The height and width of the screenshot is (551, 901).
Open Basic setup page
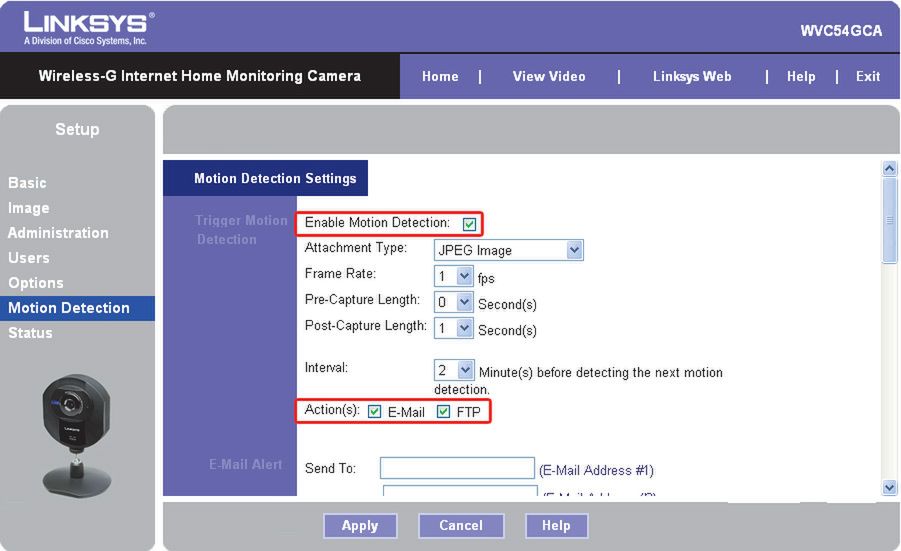pyautogui.click(x=27, y=183)
